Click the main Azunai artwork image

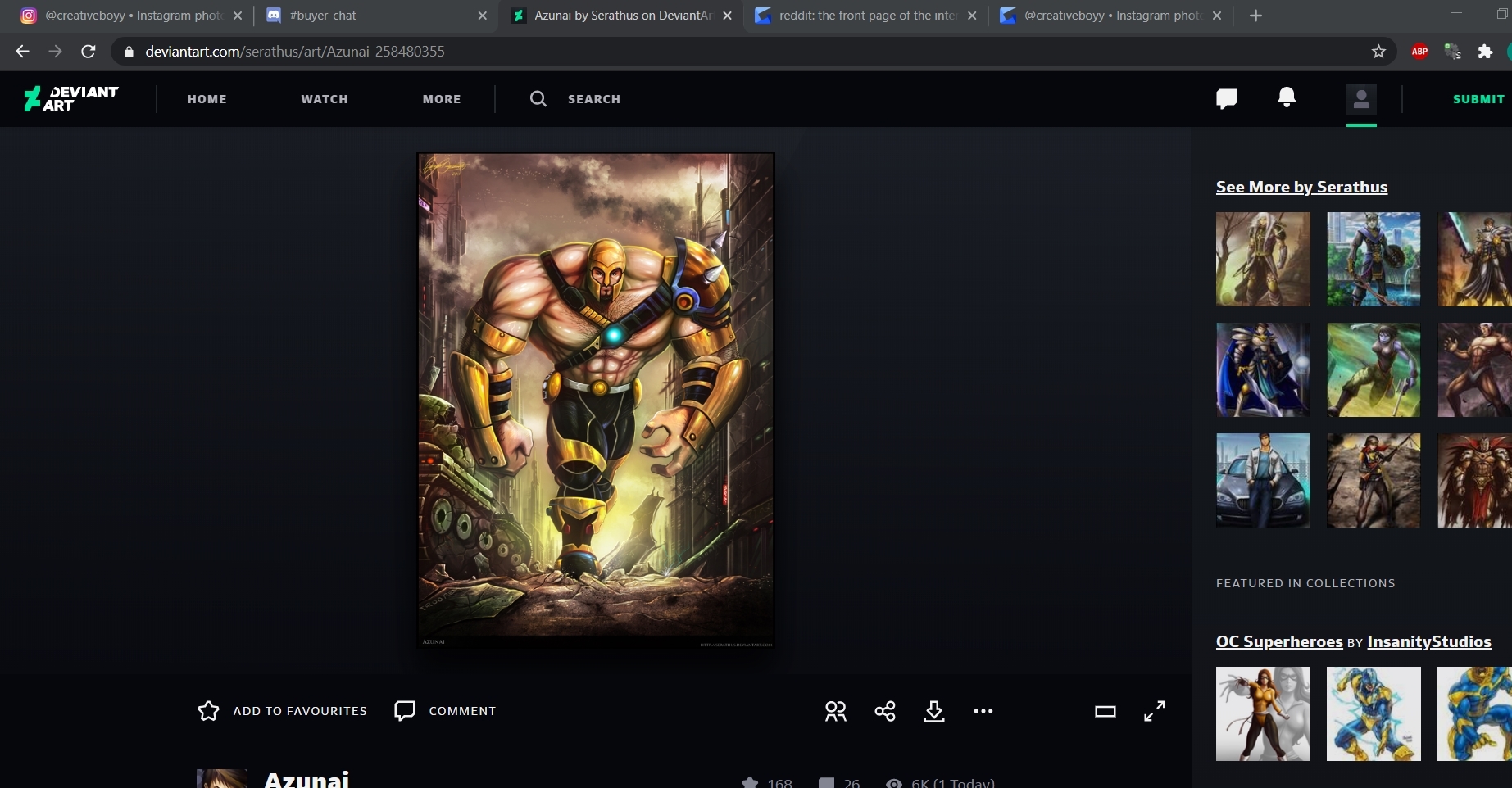tap(596, 401)
